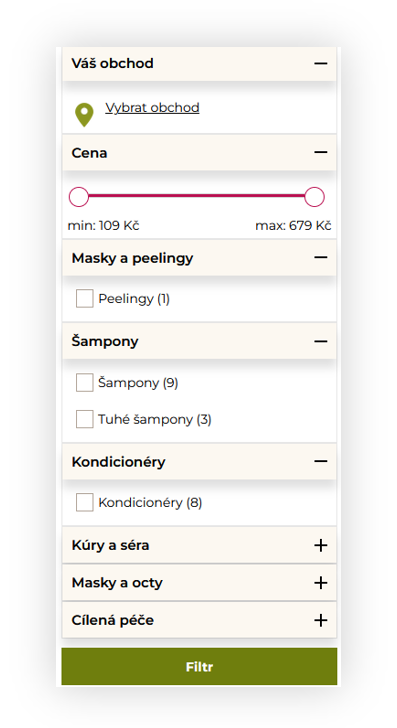This screenshot has height=728, width=397.
Task: Enable the Tuhé šampony (3) filter checkbox
Action: pos(85,419)
